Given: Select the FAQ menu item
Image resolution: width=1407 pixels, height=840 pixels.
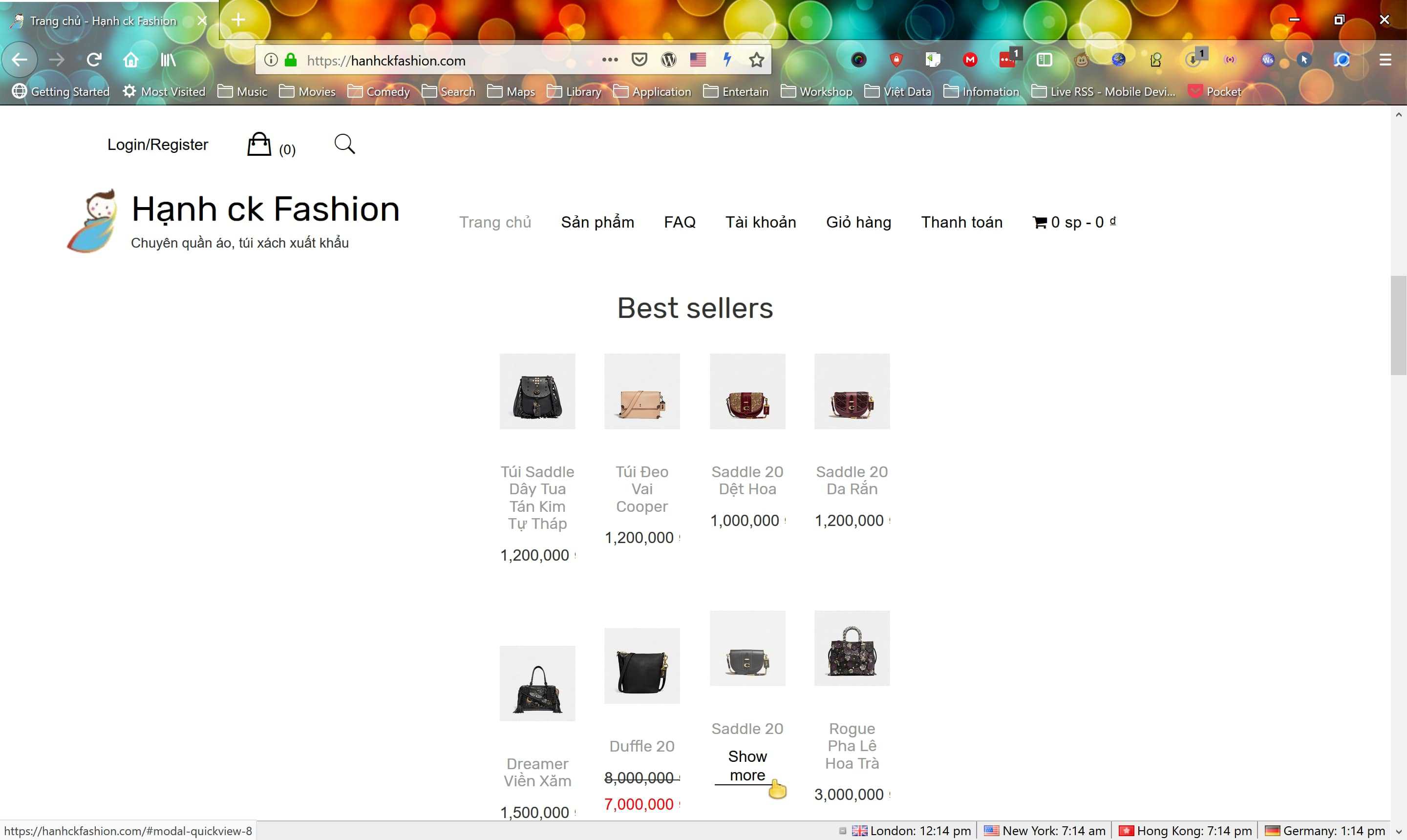Looking at the screenshot, I should pos(680,222).
